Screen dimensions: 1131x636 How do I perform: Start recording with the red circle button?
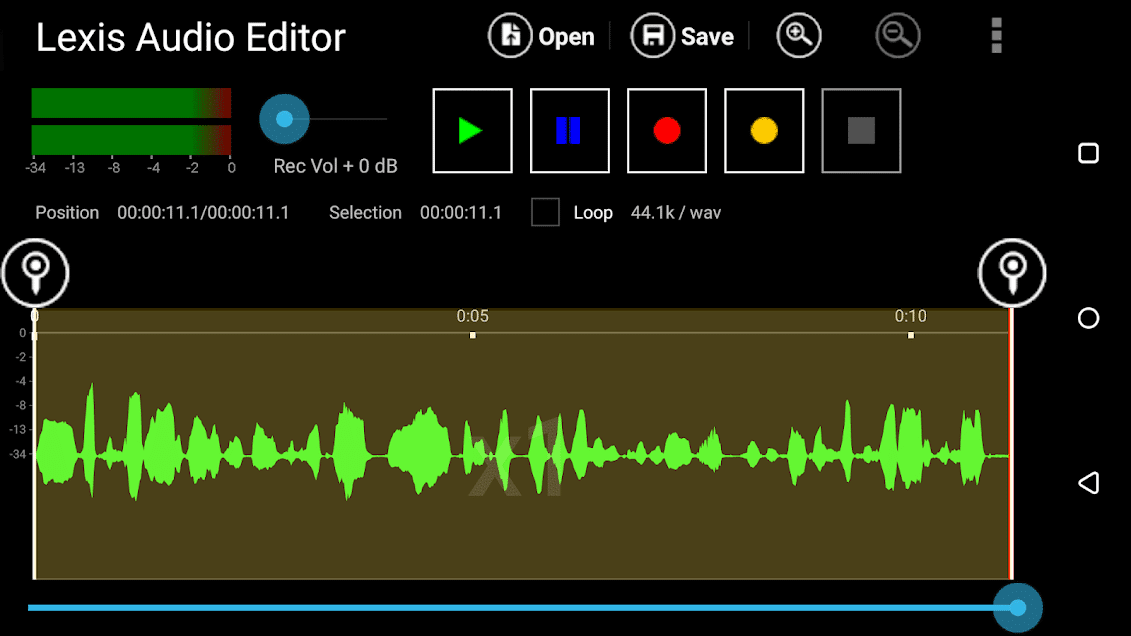[667, 131]
